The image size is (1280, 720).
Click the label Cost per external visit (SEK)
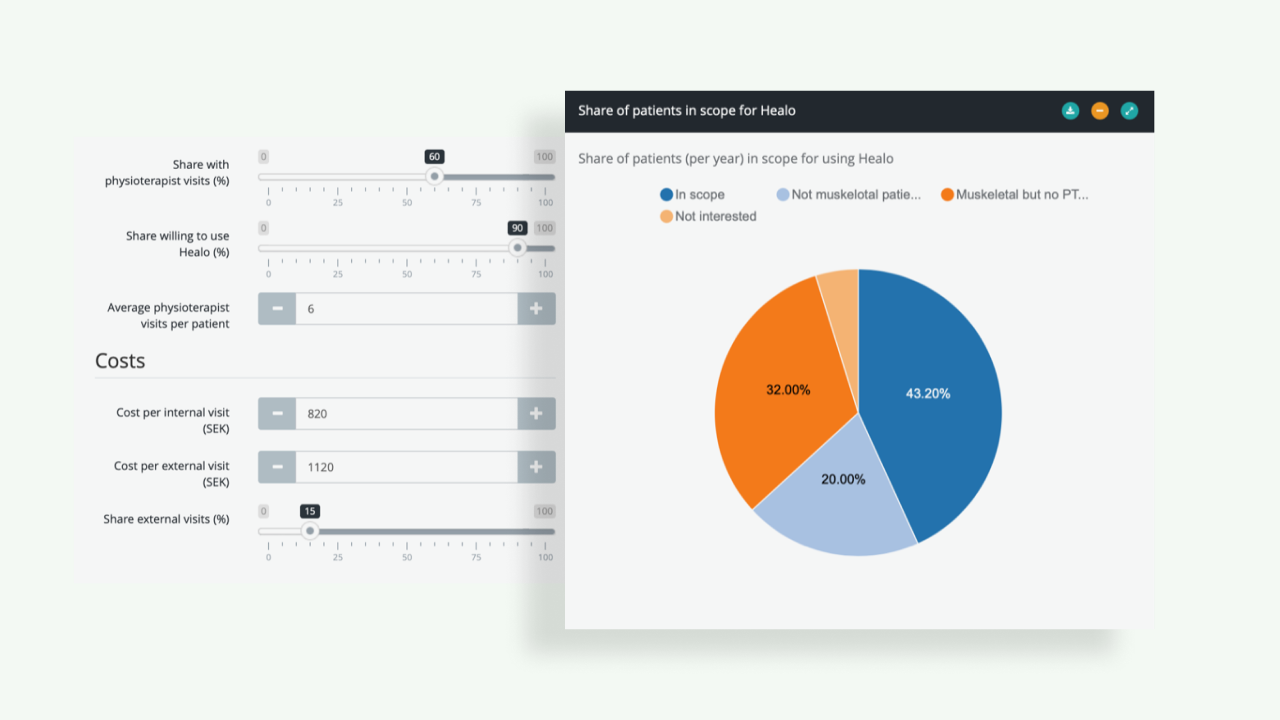tap(172, 474)
